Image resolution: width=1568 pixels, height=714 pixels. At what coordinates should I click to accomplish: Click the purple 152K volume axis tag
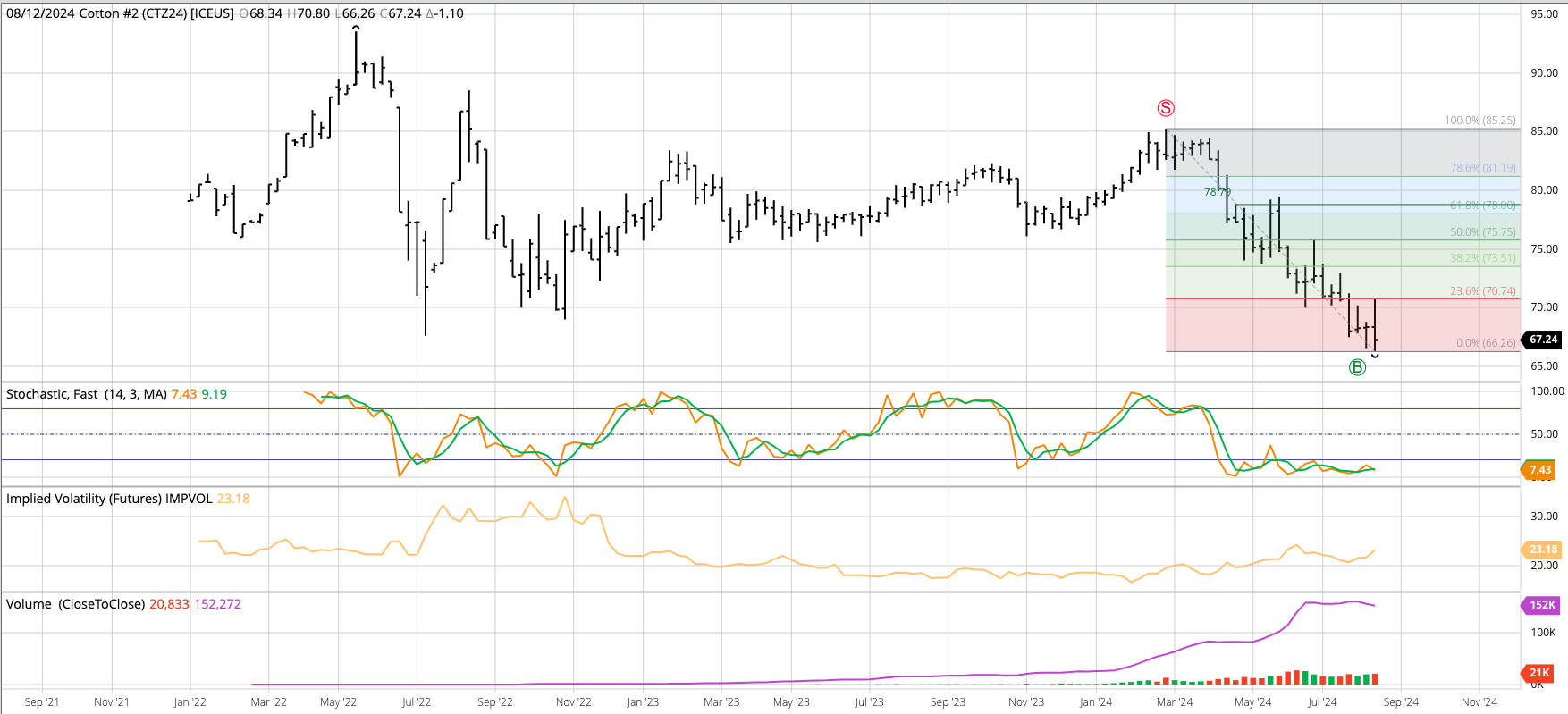pyautogui.click(x=1541, y=605)
